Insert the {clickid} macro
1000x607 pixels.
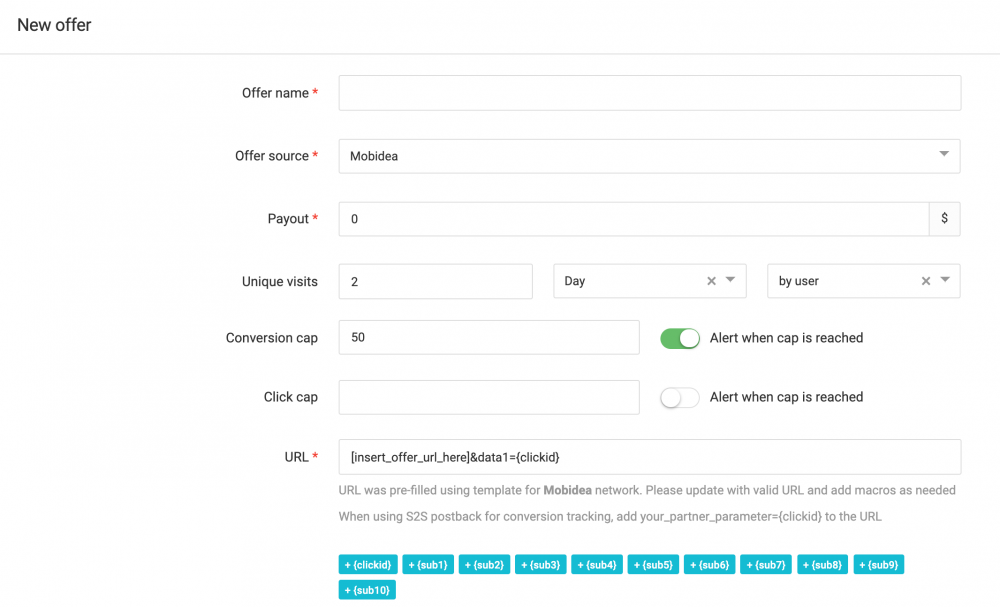368,564
